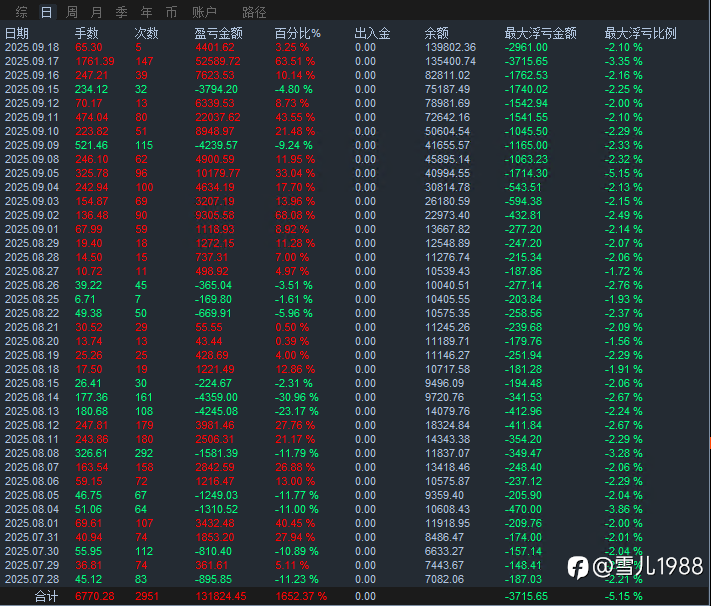Click trade count 292
This screenshot has height=606, width=711.
pyautogui.click(x=144, y=454)
